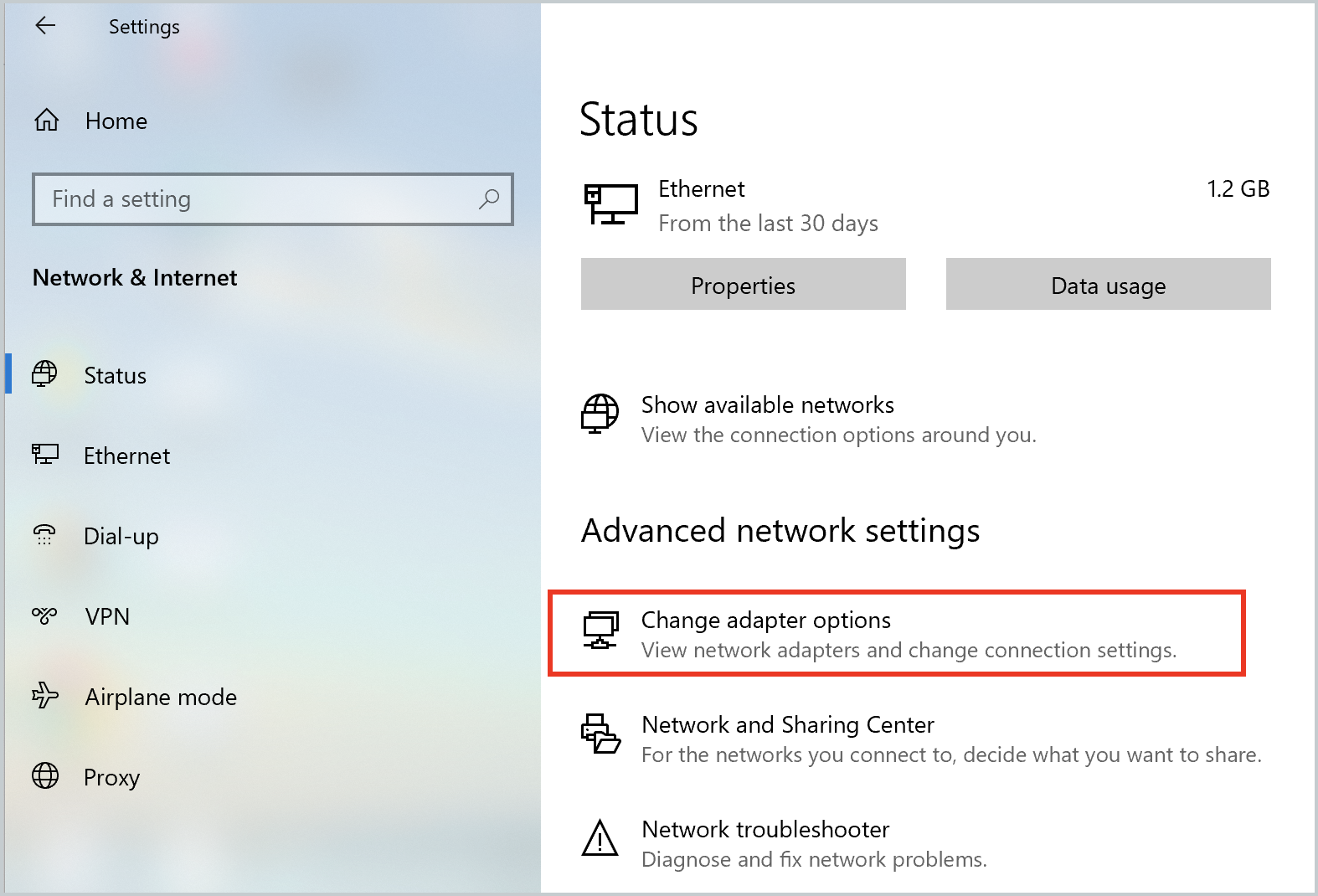Open Network and Sharing Center link
Viewport: 1318px width, 896px height.
point(787,725)
